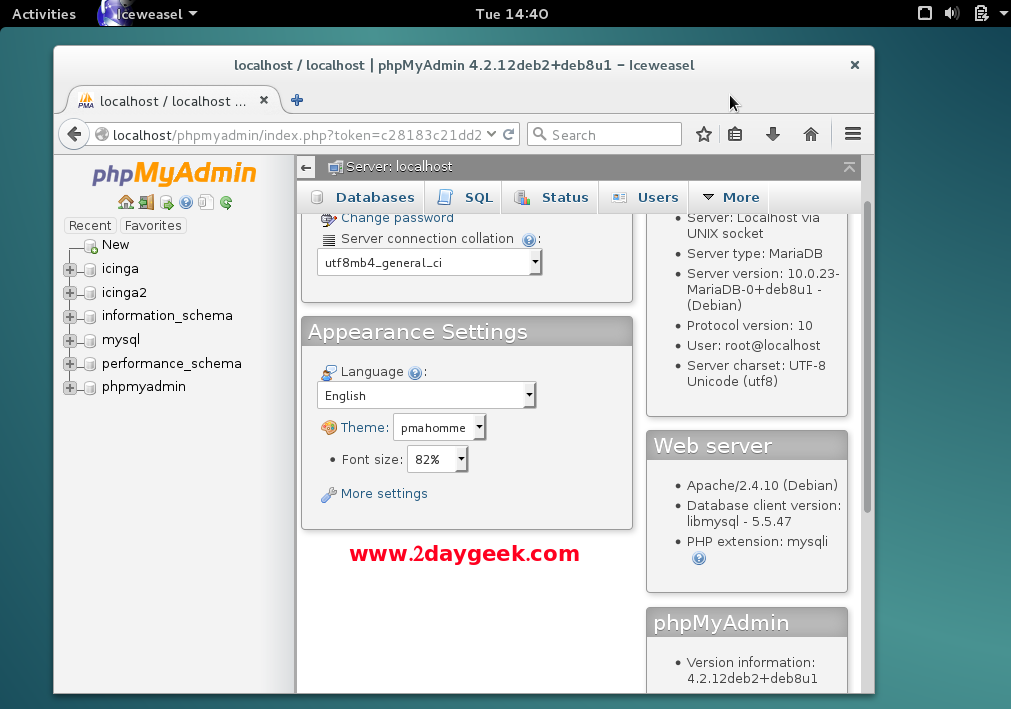Expand the phpmyadmin database node
The image size is (1011, 709).
(70, 387)
